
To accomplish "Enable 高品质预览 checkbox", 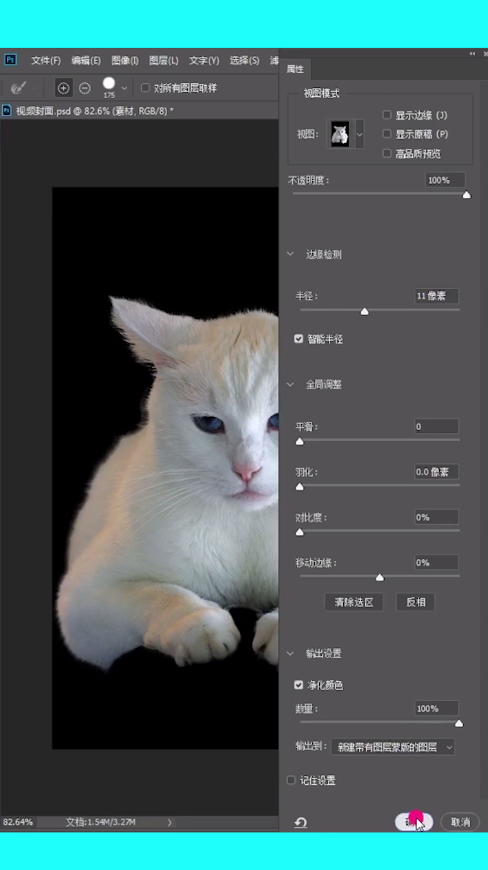I will [x=387, y=153].
